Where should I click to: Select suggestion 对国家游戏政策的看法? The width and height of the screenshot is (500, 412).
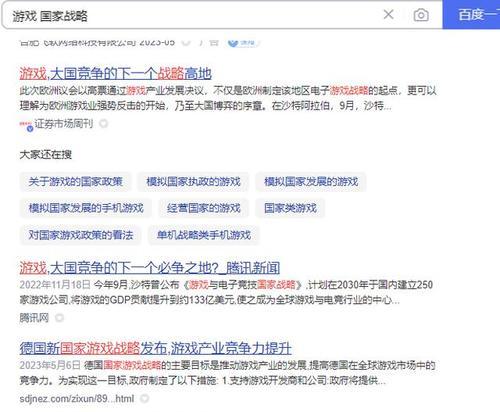tap(81, 235)
